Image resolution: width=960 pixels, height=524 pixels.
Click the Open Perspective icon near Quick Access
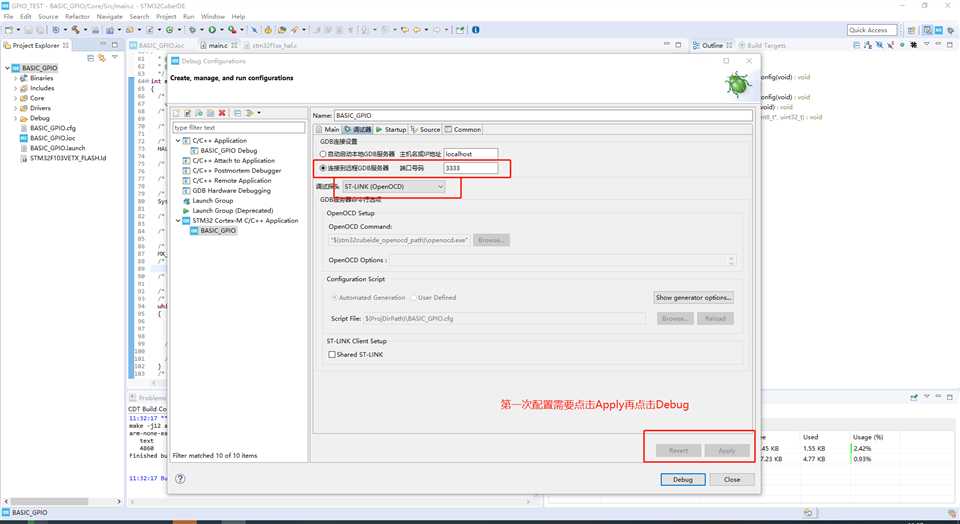912,30
